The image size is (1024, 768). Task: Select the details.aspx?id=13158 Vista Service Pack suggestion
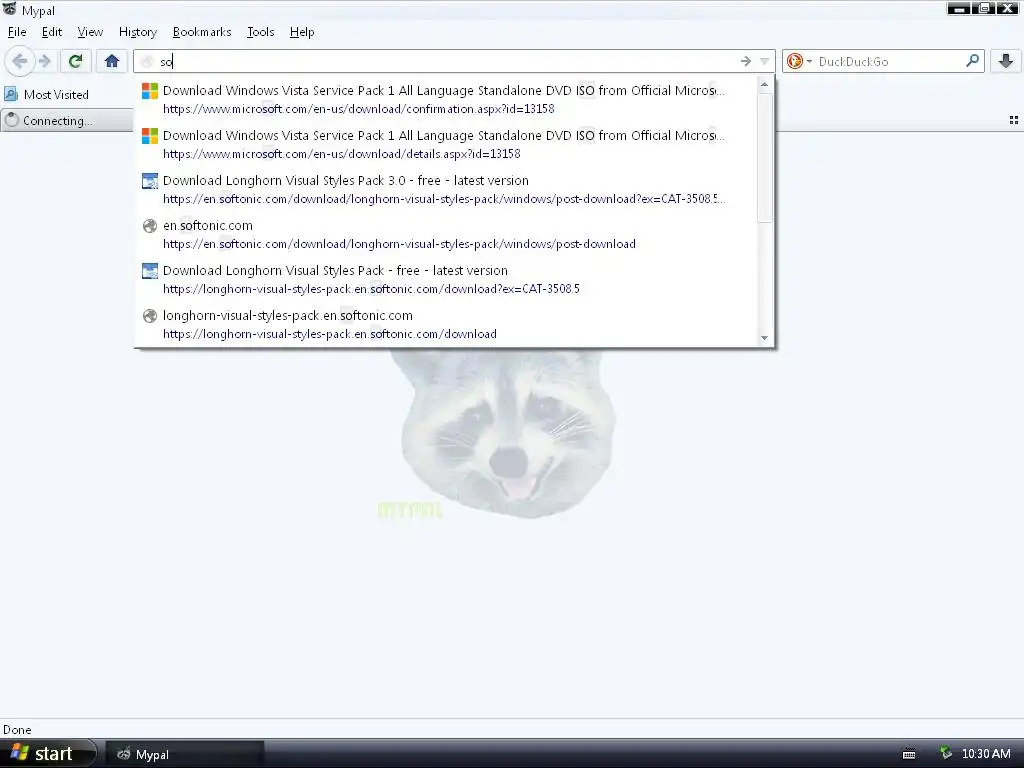pos(445,144)
